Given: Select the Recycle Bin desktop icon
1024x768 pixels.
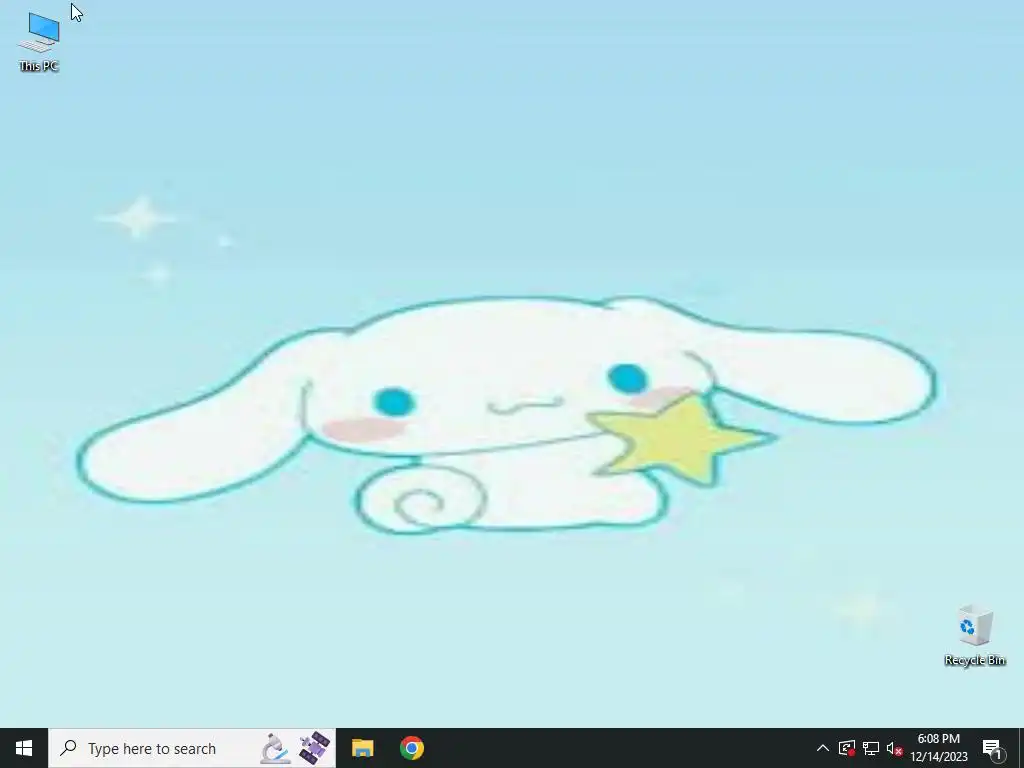Looking at the screenshot, I should 975,636.
